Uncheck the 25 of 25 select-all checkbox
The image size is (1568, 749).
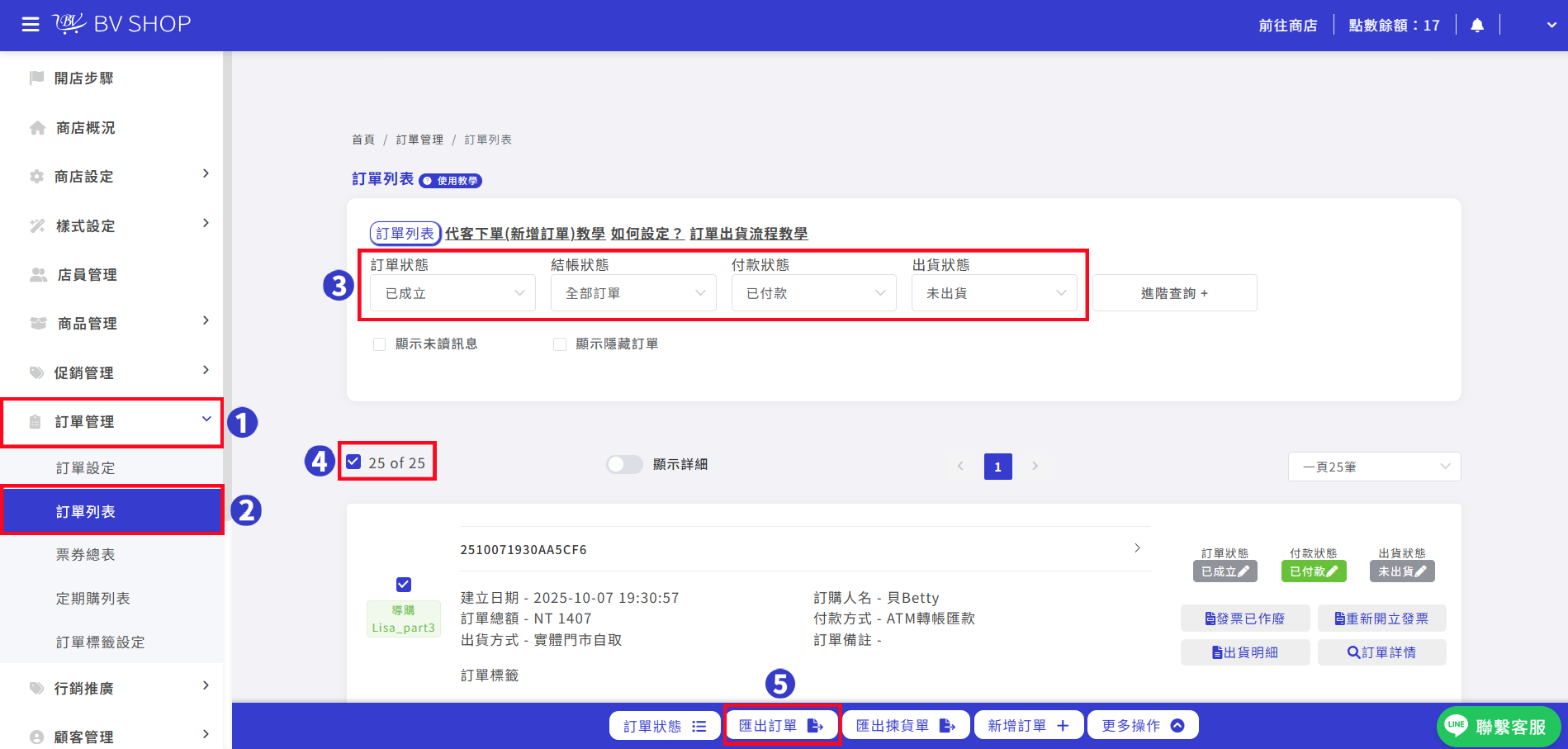coord(353,462)
